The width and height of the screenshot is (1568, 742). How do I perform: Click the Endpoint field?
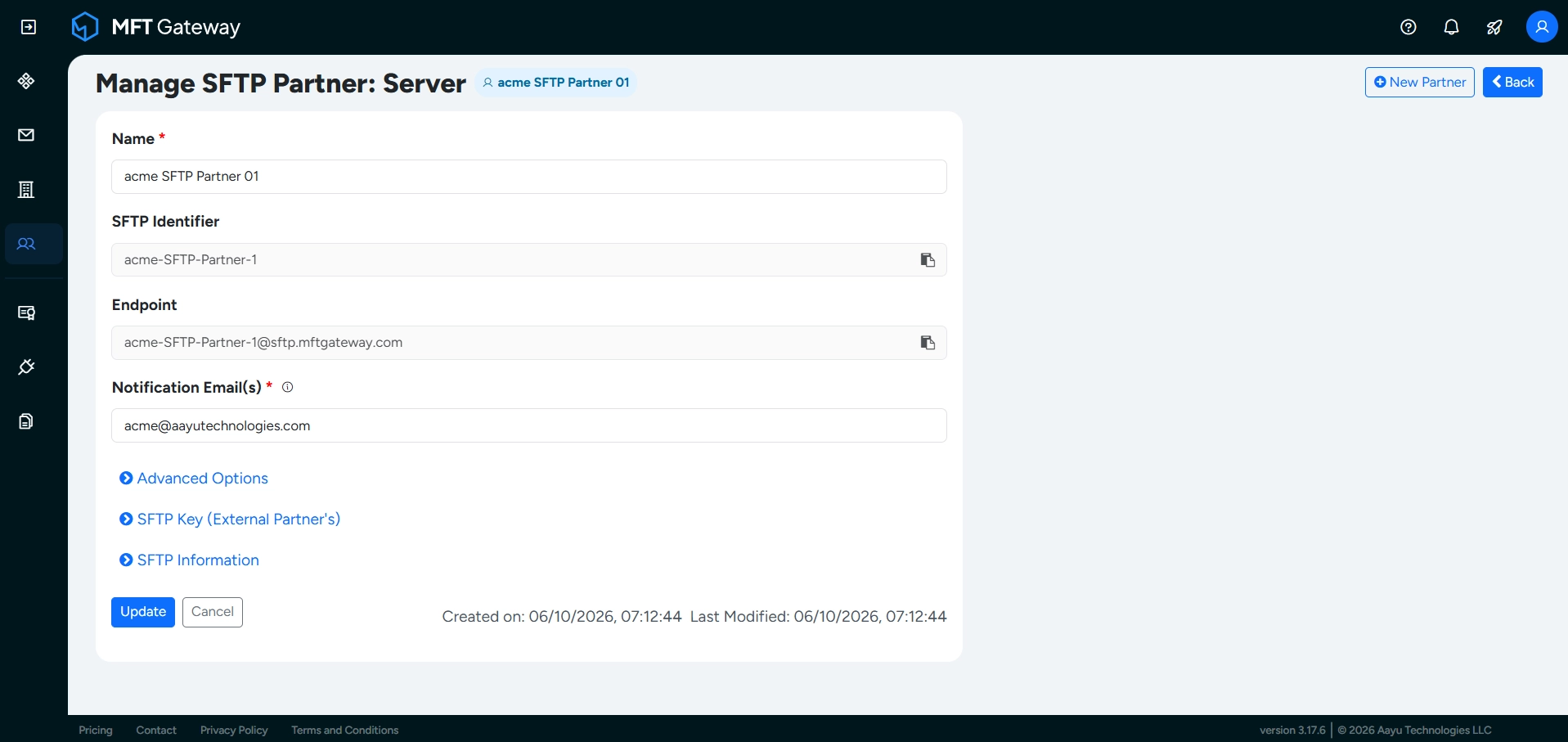coord(529,343)
